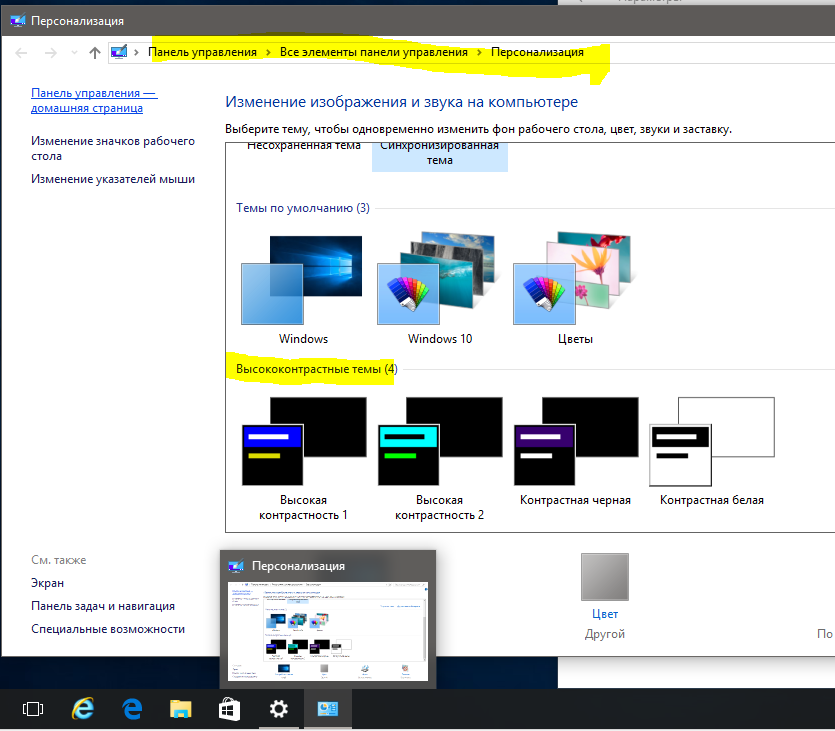Open File Explorer from taskbar
This screenshot has width=835, height=731.
[181, 709]
